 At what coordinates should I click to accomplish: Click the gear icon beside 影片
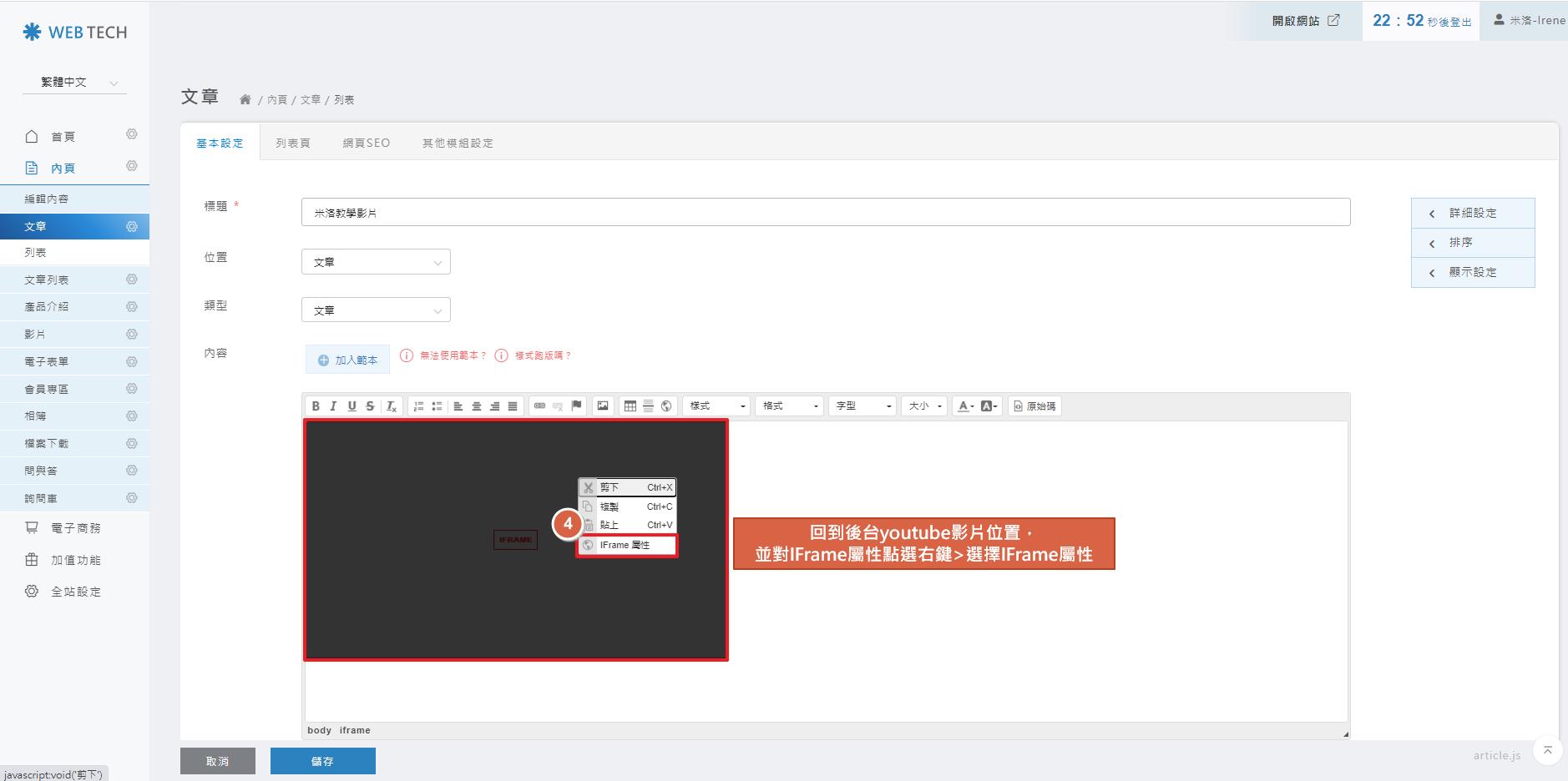point(131,334)
